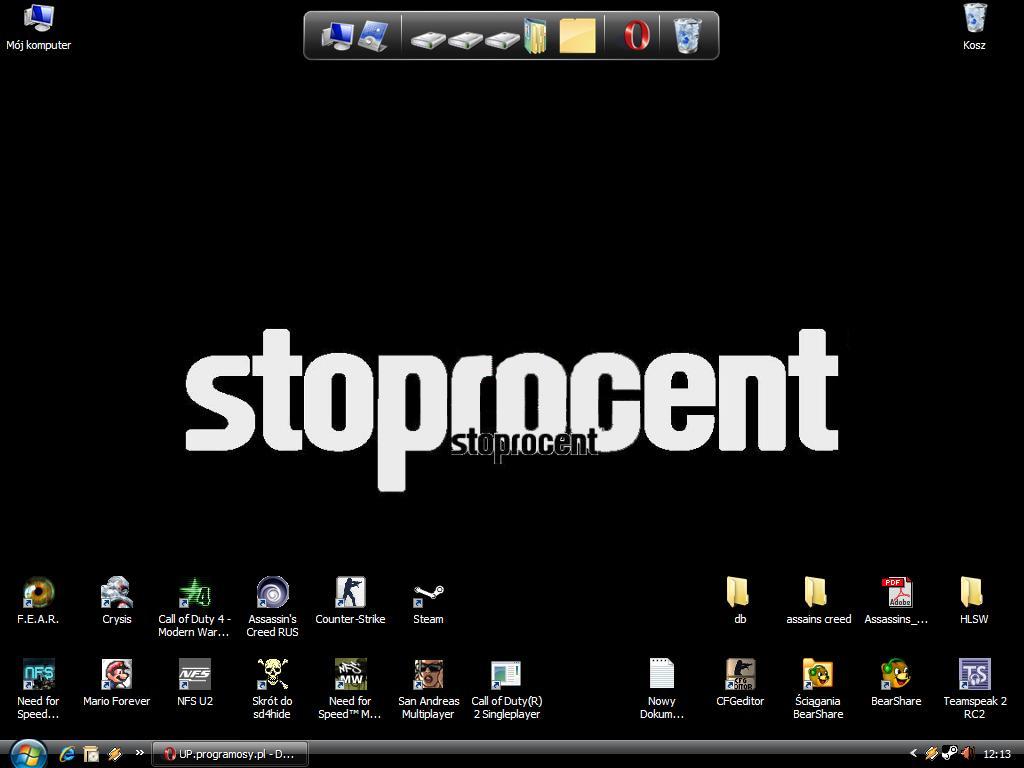Select the HLSW folder

click(974, 601)
